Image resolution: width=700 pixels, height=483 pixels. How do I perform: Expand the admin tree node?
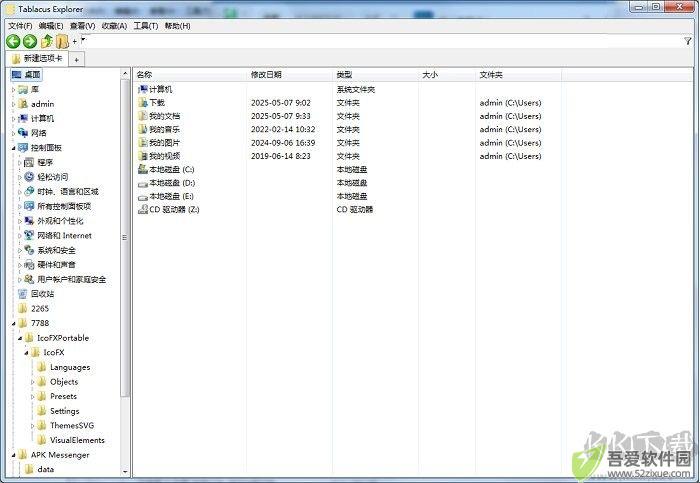(13, 104)
